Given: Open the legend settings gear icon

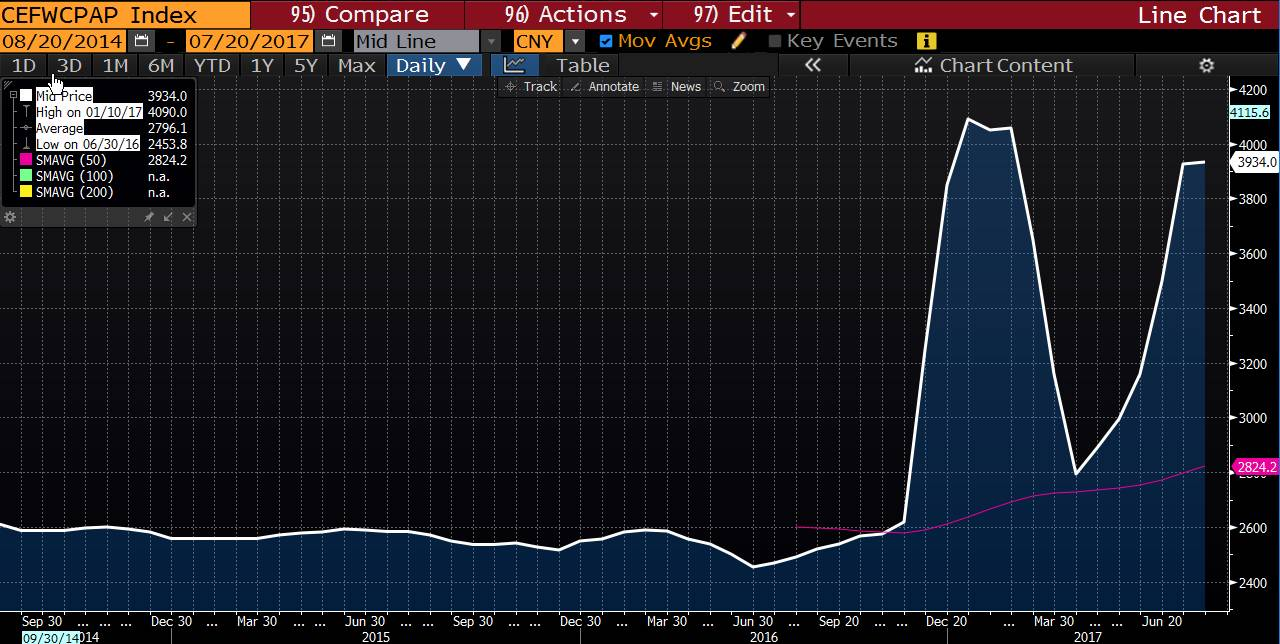Looking at the screenshot, I should pos(10,217).
